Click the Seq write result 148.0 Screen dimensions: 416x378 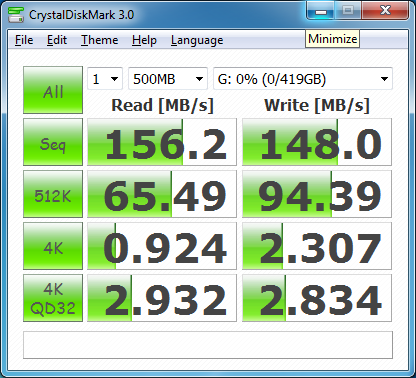pos(317,142)
